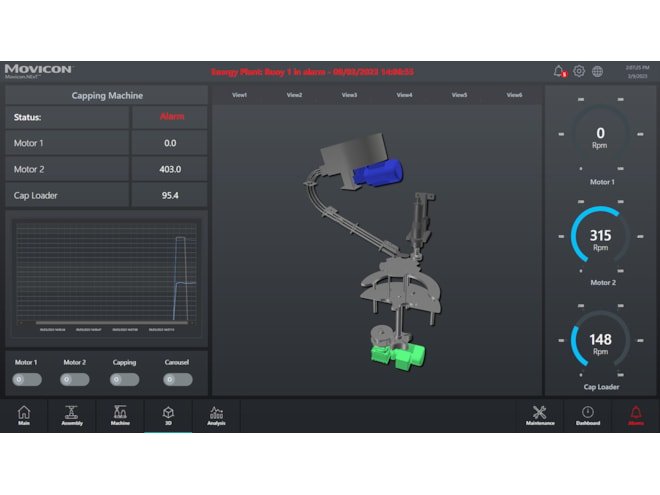Select the 3D view page

point(168,415)
